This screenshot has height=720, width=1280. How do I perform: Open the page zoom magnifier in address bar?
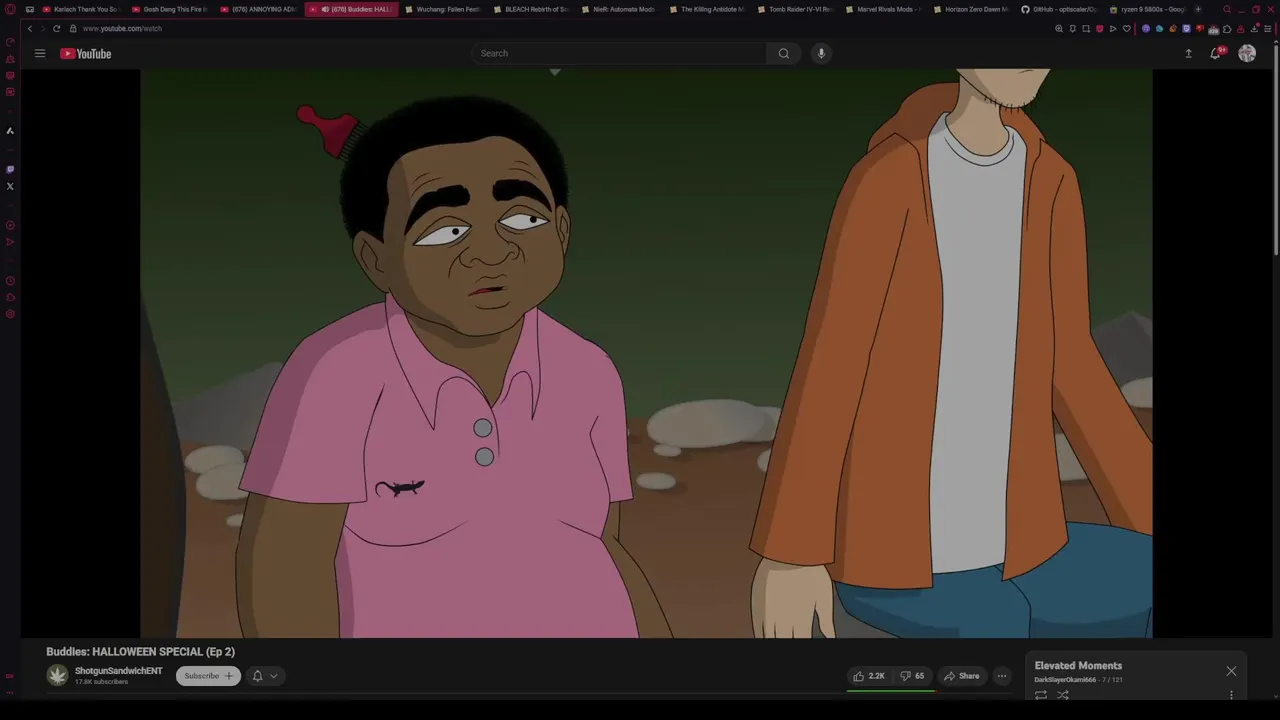coord(1059,29)
